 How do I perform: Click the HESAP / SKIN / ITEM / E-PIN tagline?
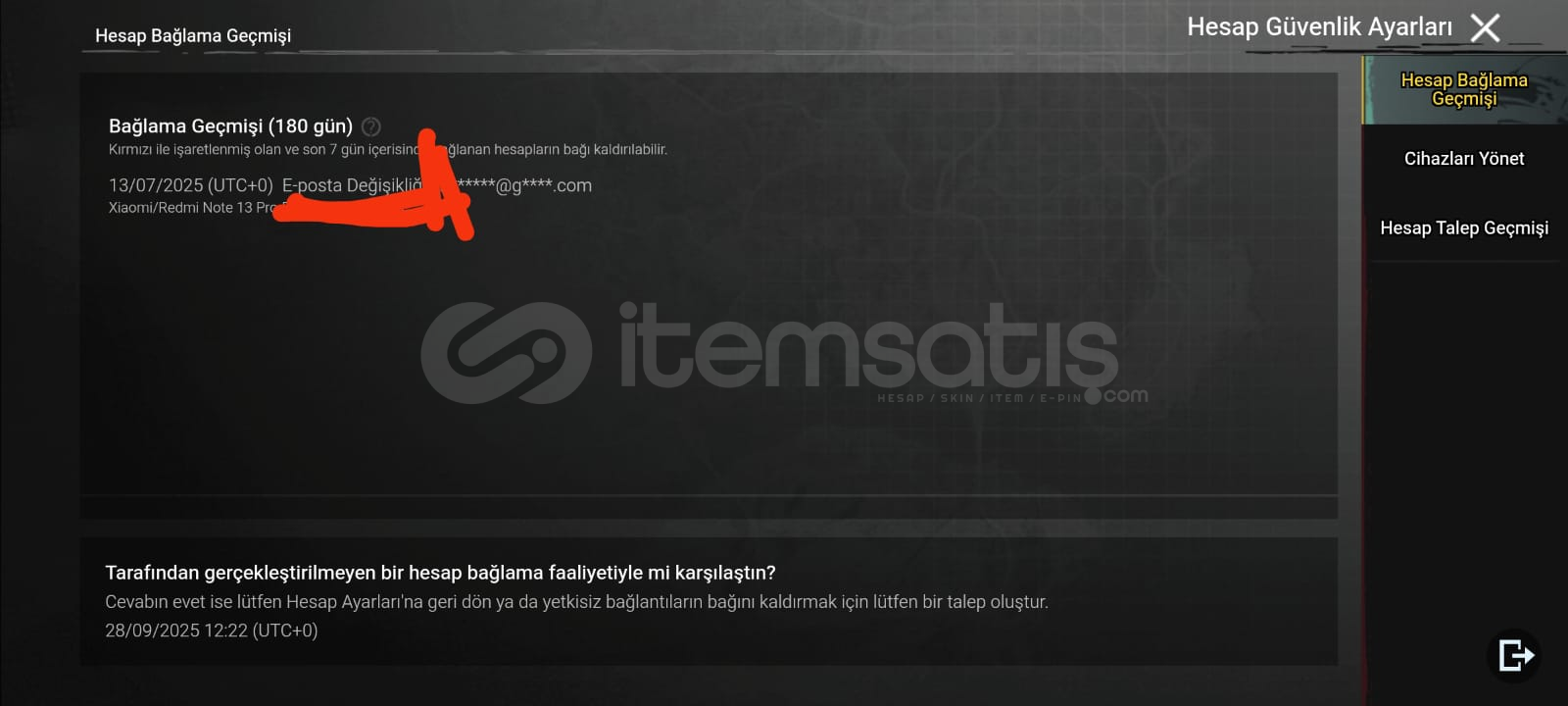[979, 398]
